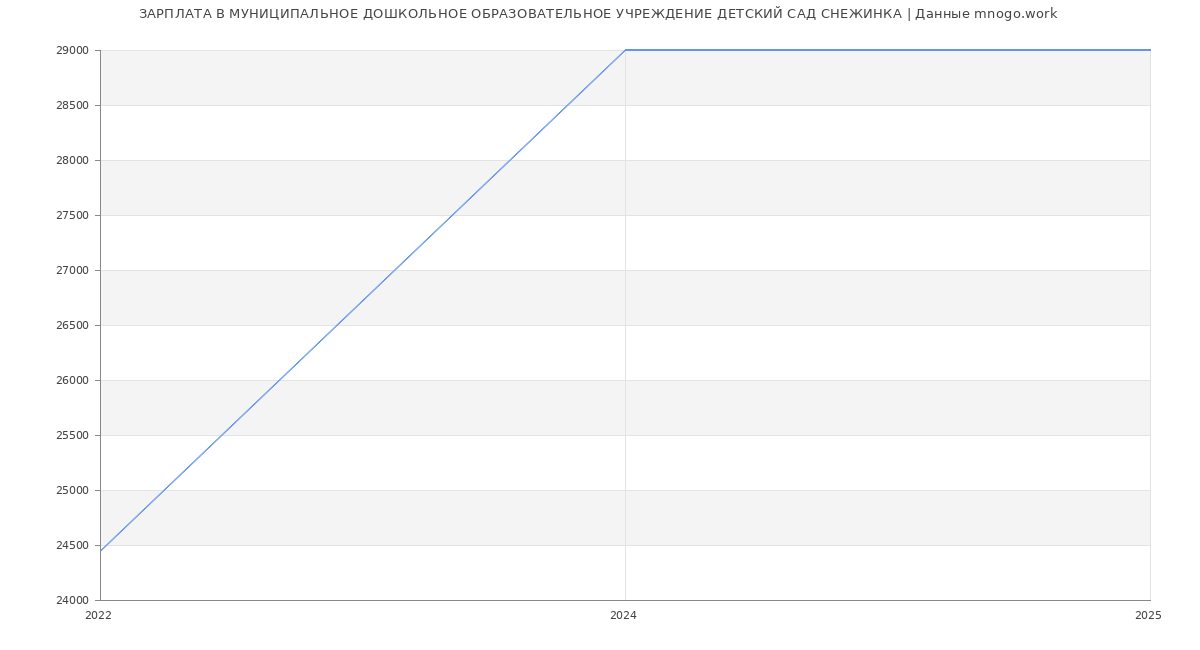This screenshot has width=1200, height=650.
Task: Click the 29000 y-axis label
Action: click(x=72, y=51)
